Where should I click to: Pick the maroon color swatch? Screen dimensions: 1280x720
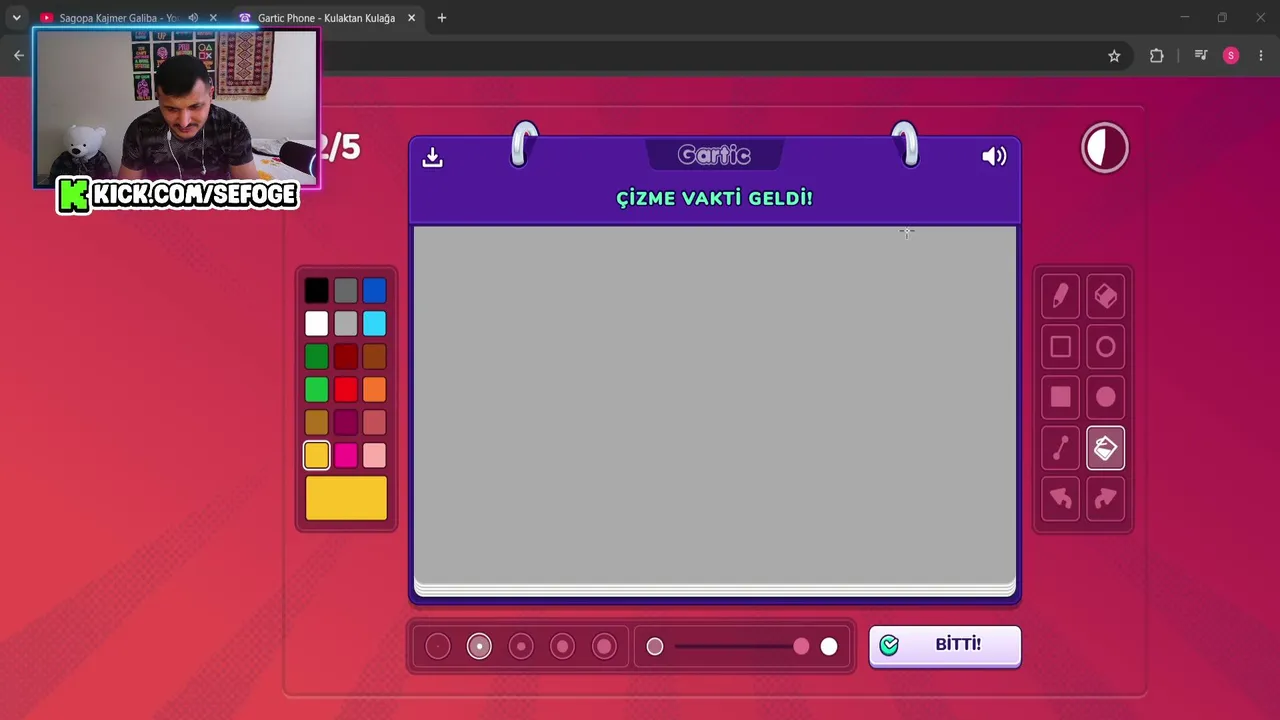click(x=345, y=423)
